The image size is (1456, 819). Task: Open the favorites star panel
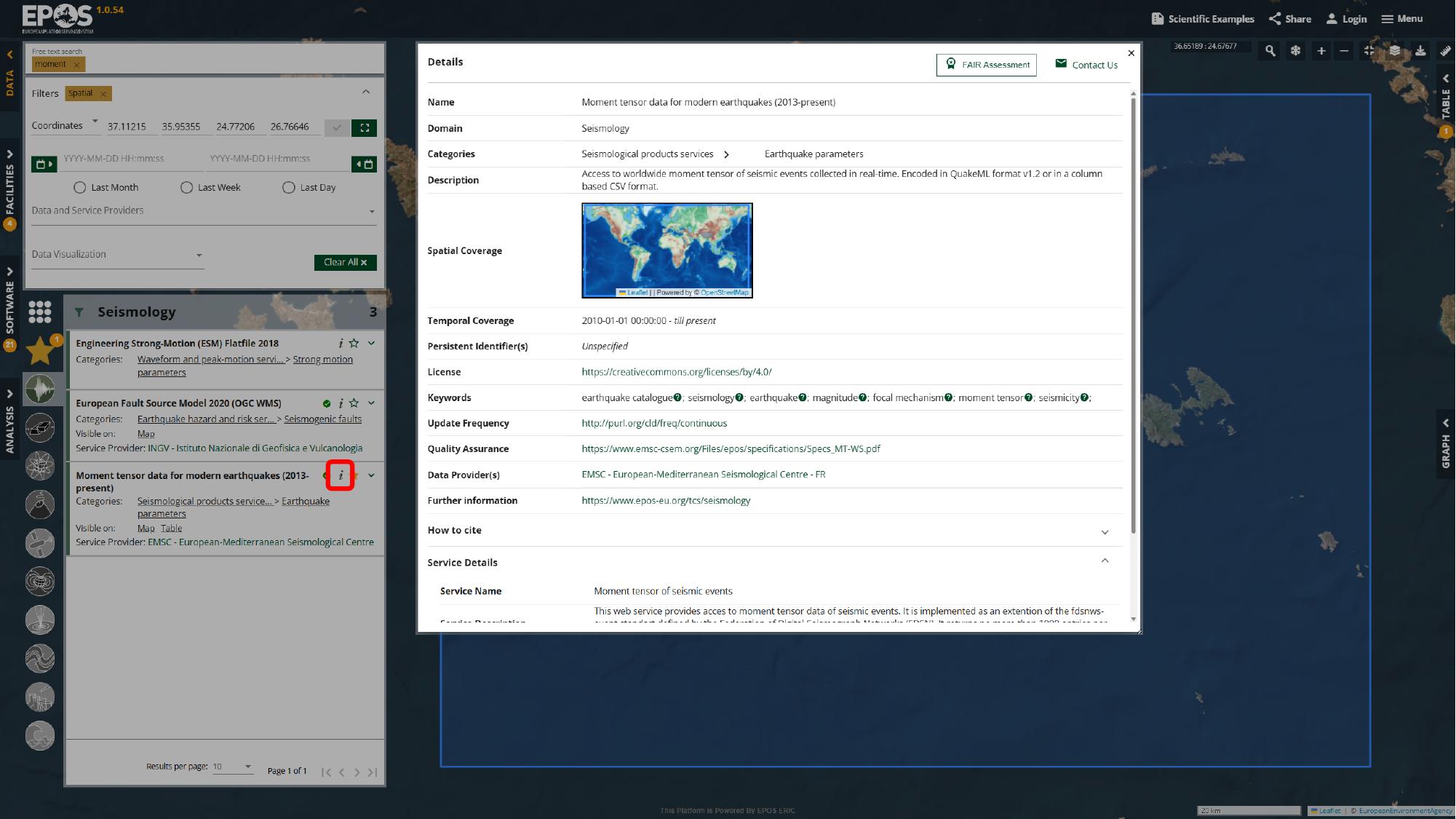(40, 350)
